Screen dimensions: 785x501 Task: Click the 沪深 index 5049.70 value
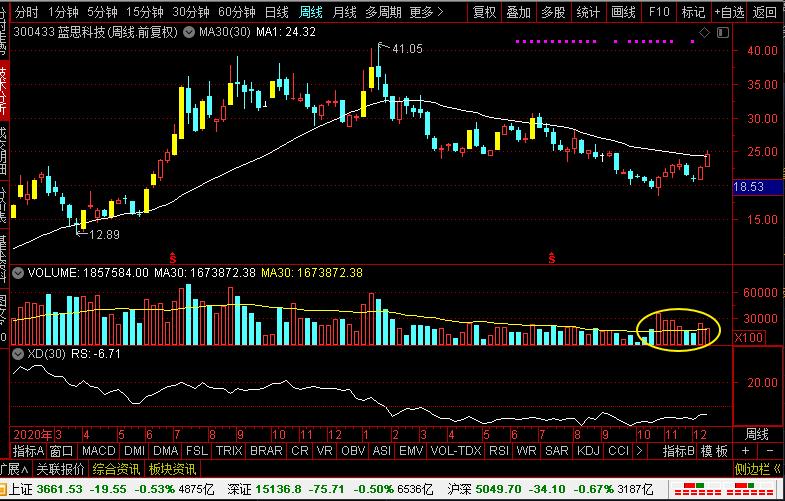coord(498,489)
